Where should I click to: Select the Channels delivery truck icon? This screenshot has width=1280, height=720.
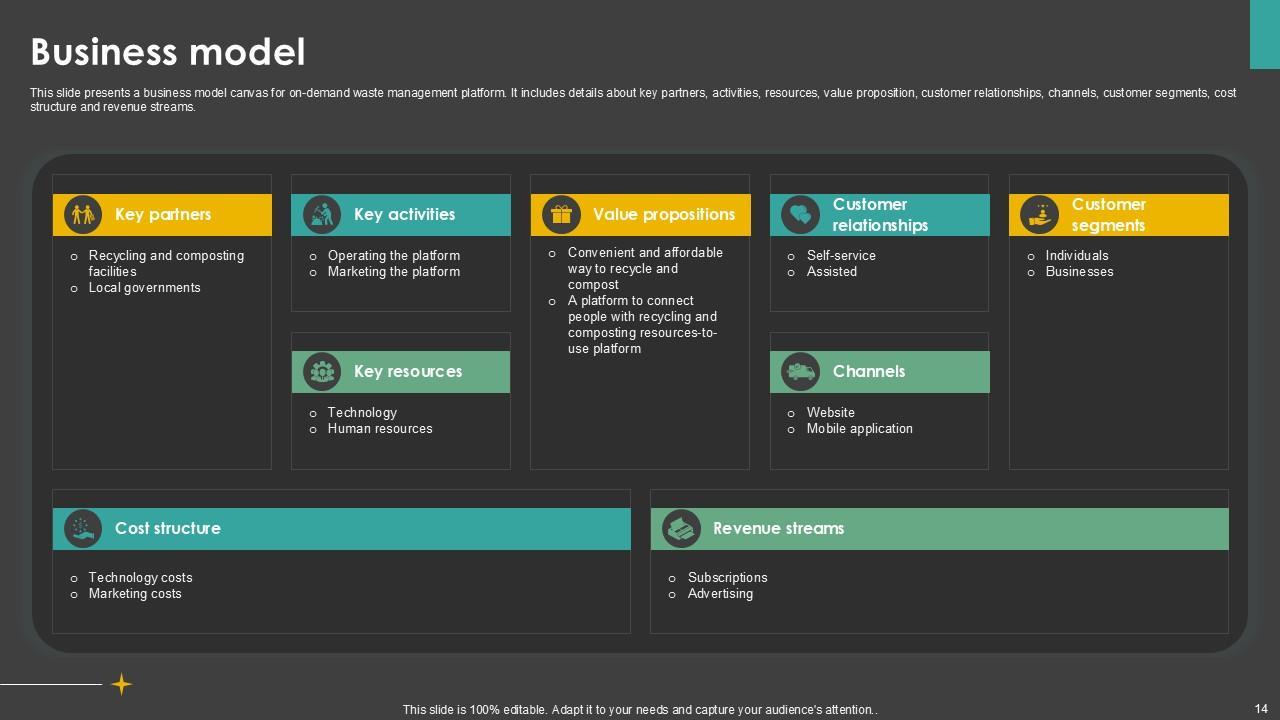(800, 372)
